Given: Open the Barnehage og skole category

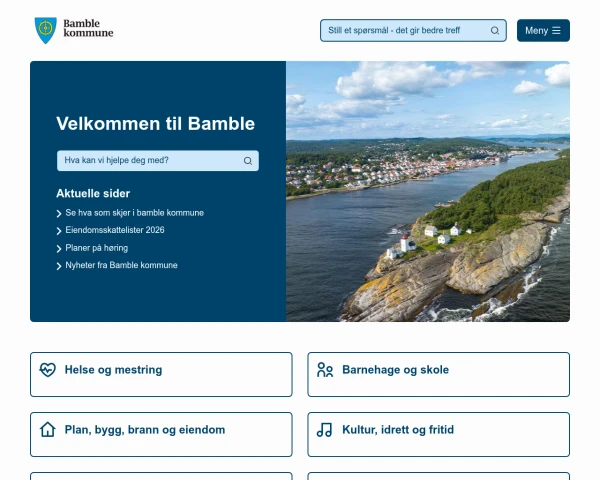Looking at the screenshot, I should [x=438, y=374].
